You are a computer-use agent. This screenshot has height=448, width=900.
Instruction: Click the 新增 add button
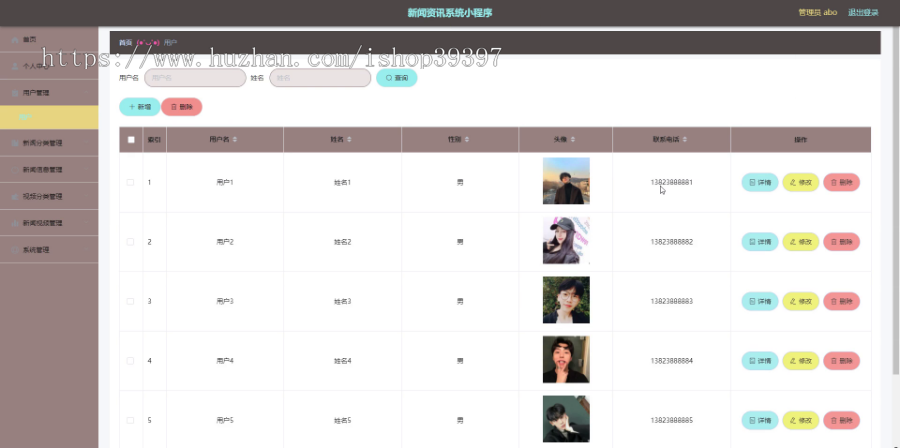(x=139, y=107)
